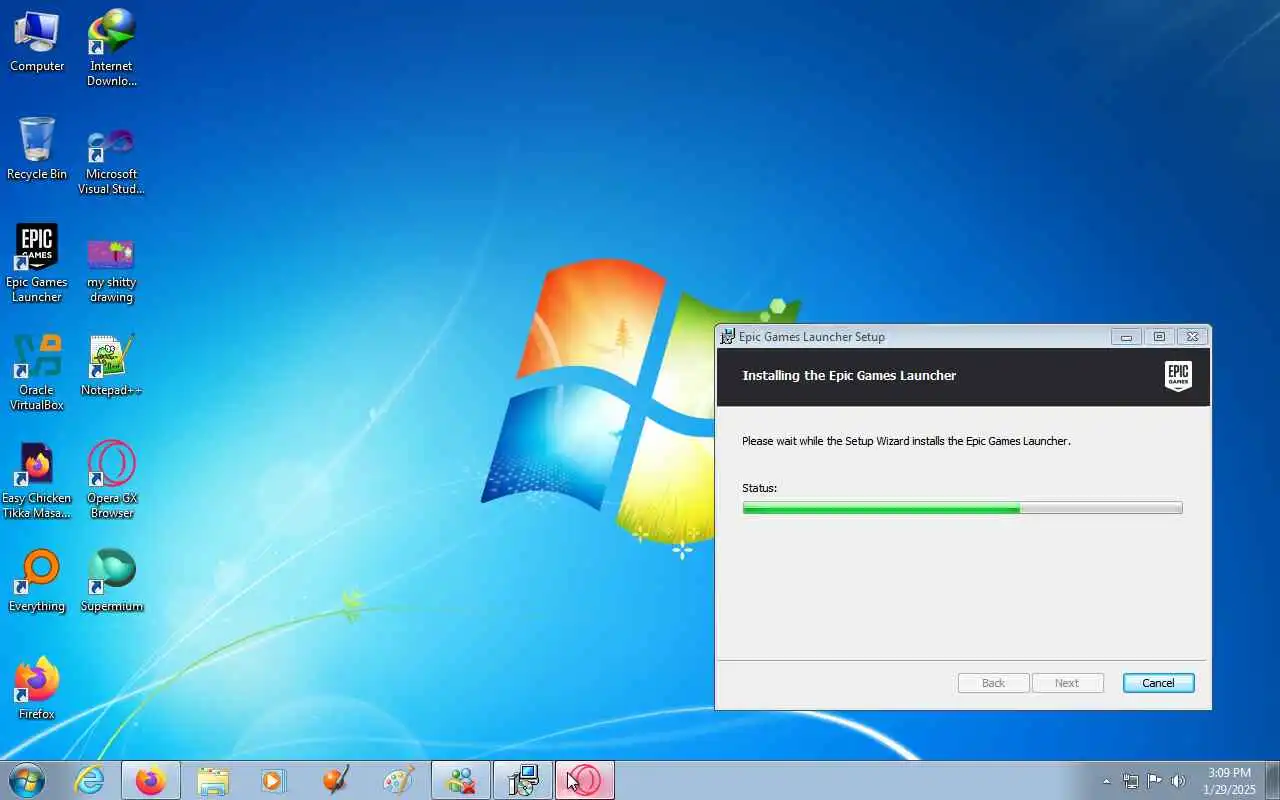
Task: Switch to the installer setup taskbar icon
Action: point(523,780)
